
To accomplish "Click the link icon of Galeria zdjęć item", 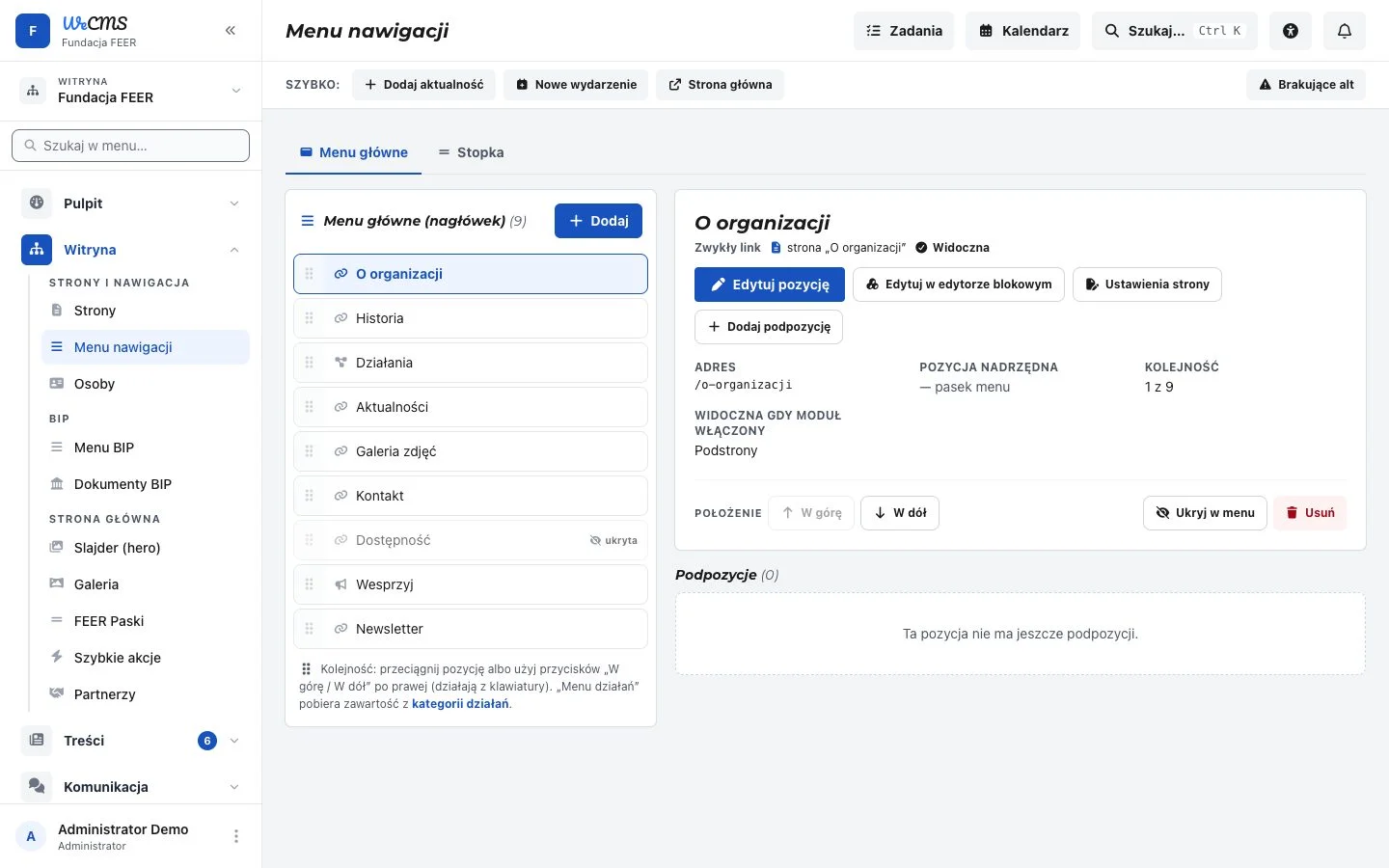I will (340, 451).
